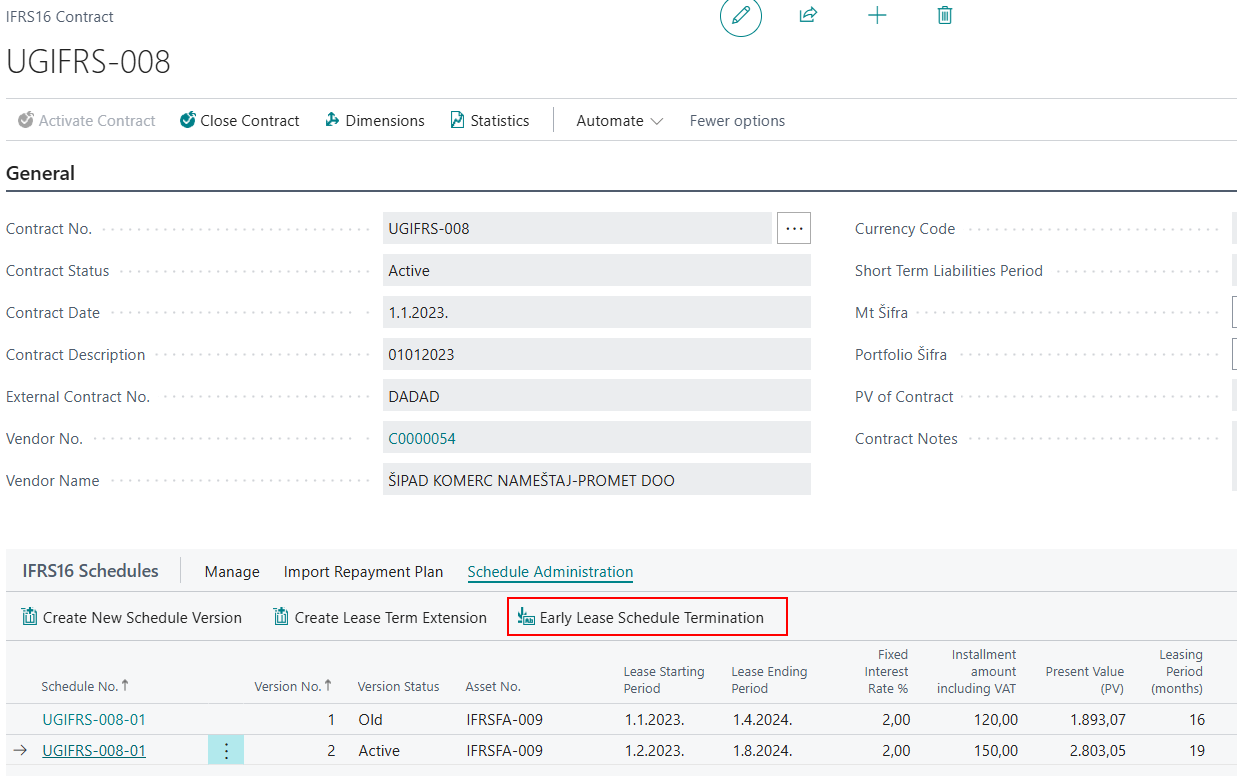
Task: Open Import Repayment Plan menu
Action: point(363,572)
